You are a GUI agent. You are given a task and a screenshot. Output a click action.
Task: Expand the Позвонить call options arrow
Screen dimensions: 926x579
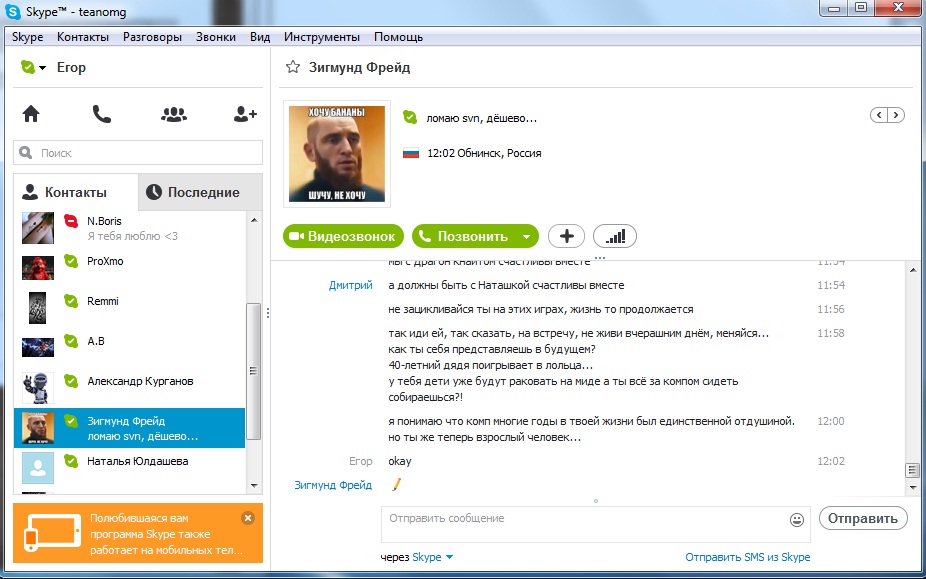(526, 236)
